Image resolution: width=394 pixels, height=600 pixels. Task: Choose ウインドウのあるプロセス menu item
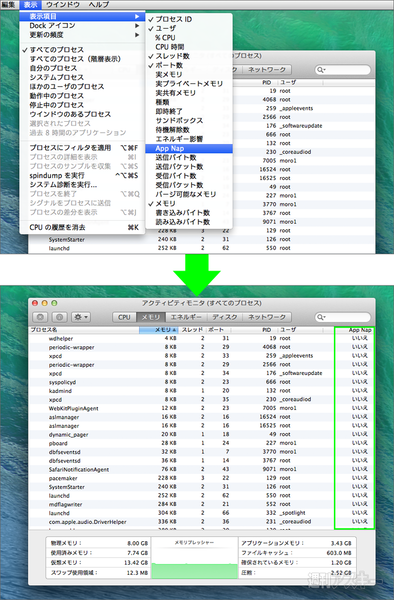tap(82, 114)
